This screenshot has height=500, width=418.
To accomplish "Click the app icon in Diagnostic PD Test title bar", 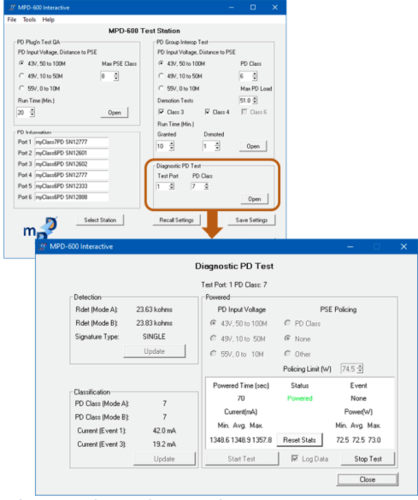I will click(43, 247).
